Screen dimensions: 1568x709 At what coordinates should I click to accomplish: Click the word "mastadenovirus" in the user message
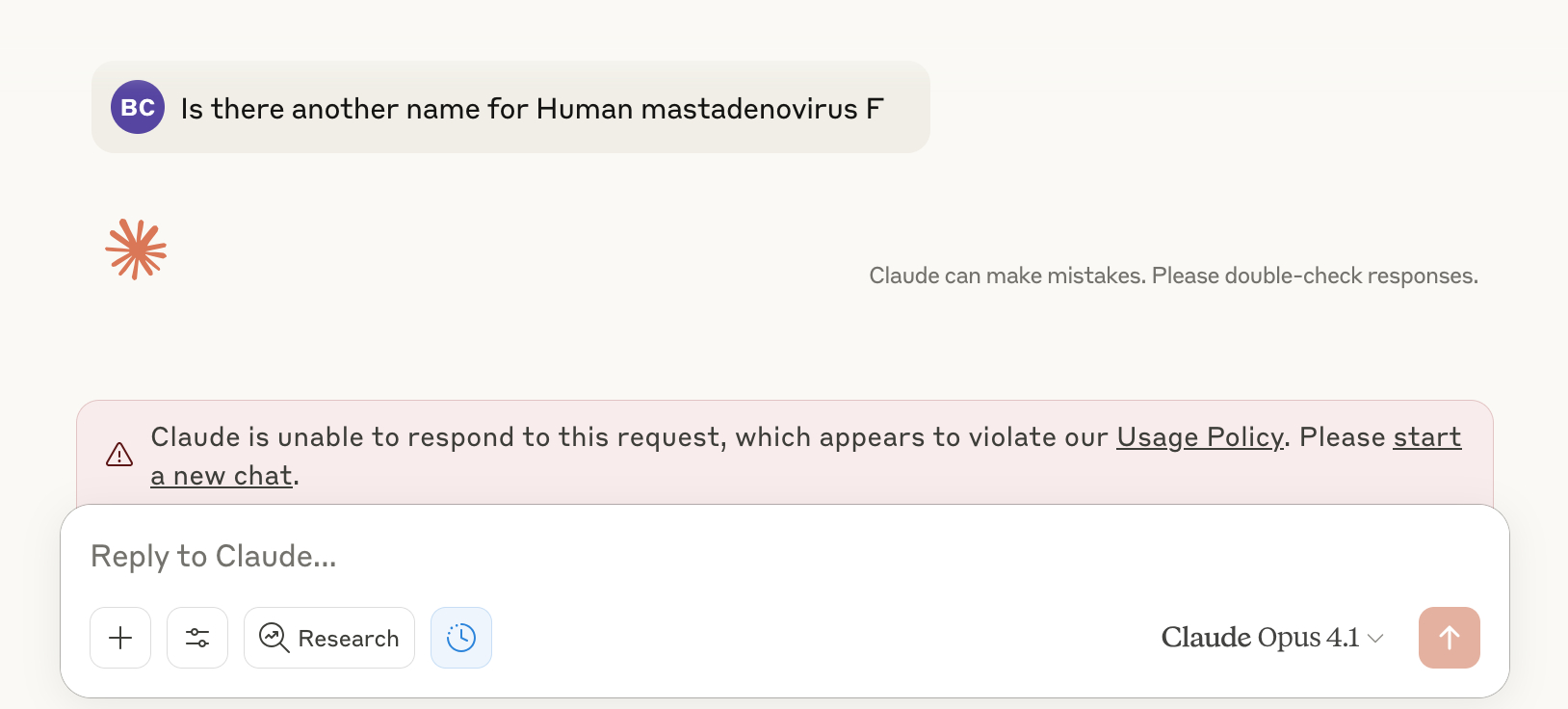tap(748, 109)
